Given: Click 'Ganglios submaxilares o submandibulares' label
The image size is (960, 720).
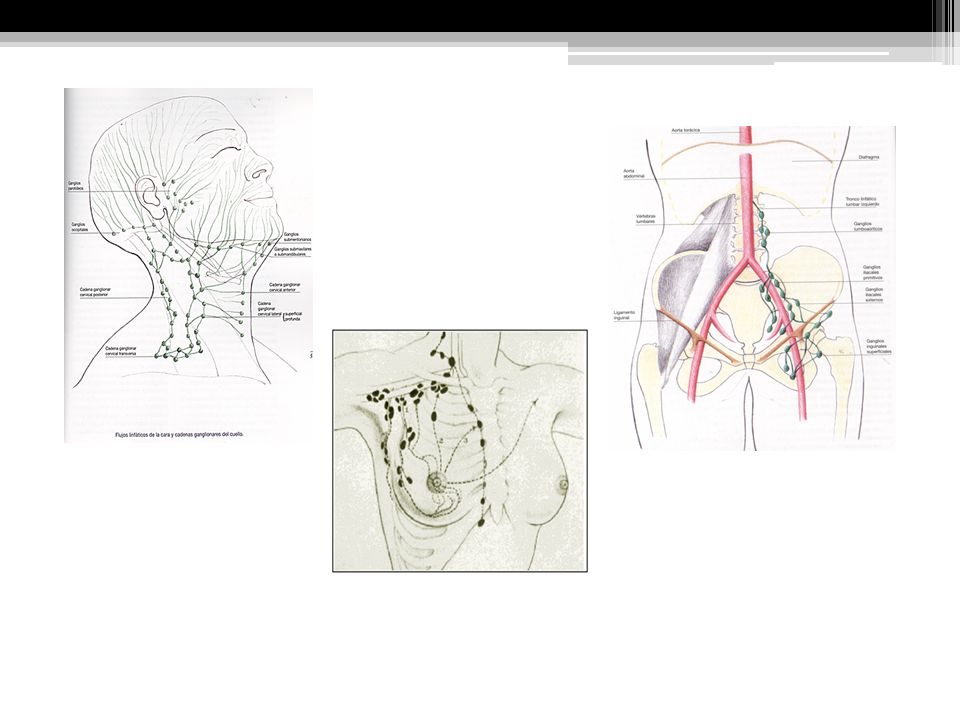Looking at the screenshot, I should (x=293, y=252).
